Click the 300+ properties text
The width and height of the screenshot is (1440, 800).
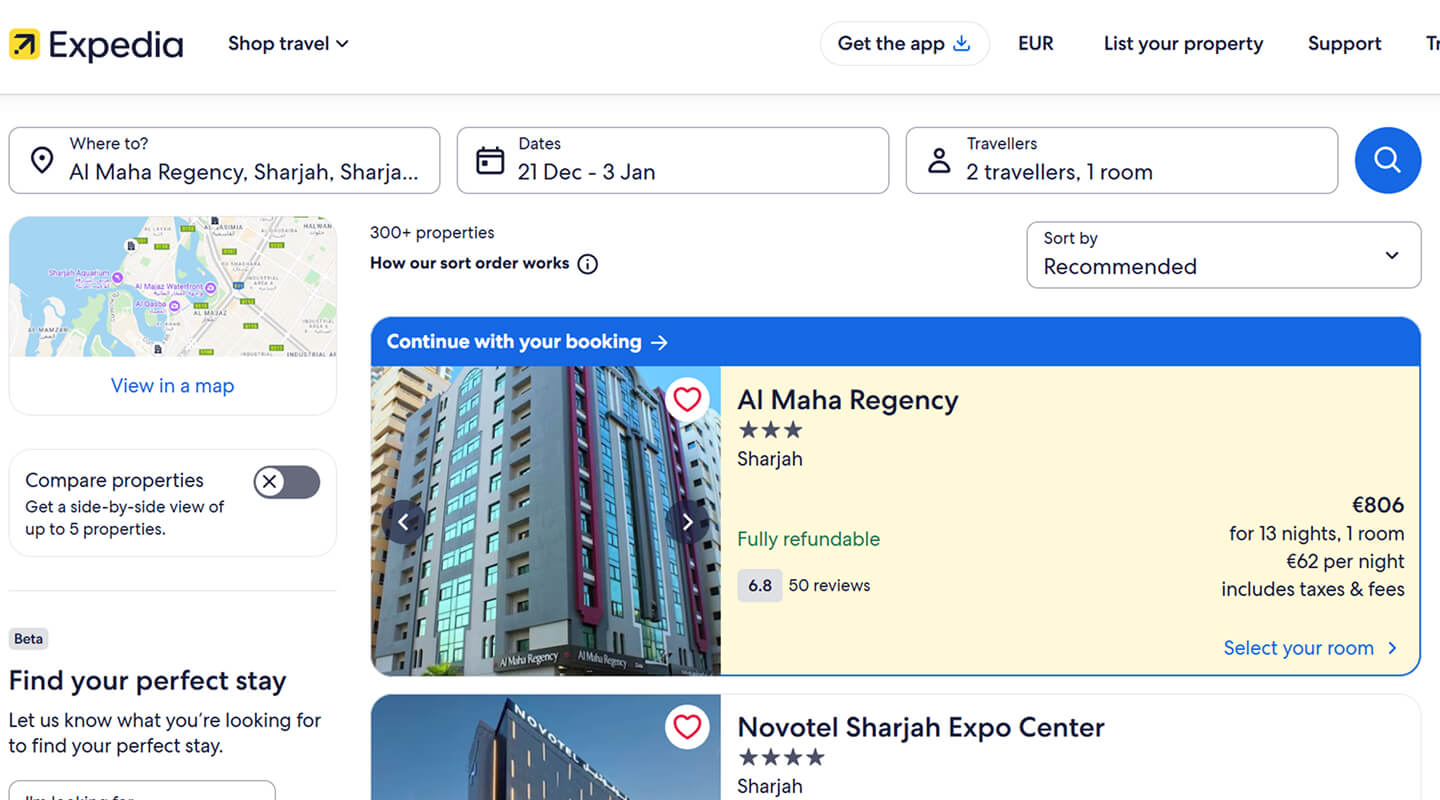click(432, 233)
